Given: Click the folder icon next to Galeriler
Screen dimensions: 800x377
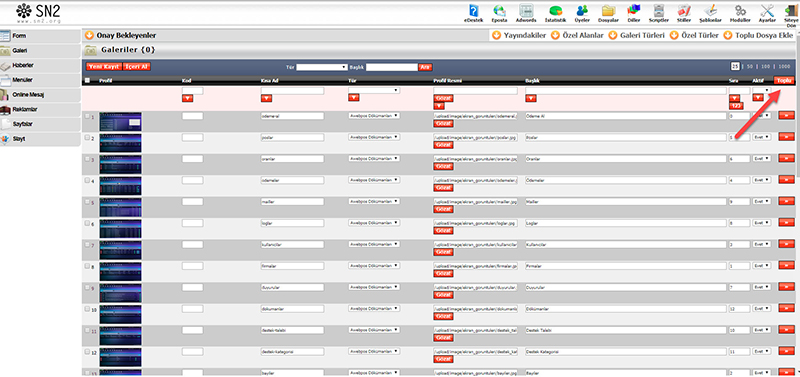Looking at the screenshot, I should click(90, 50).
